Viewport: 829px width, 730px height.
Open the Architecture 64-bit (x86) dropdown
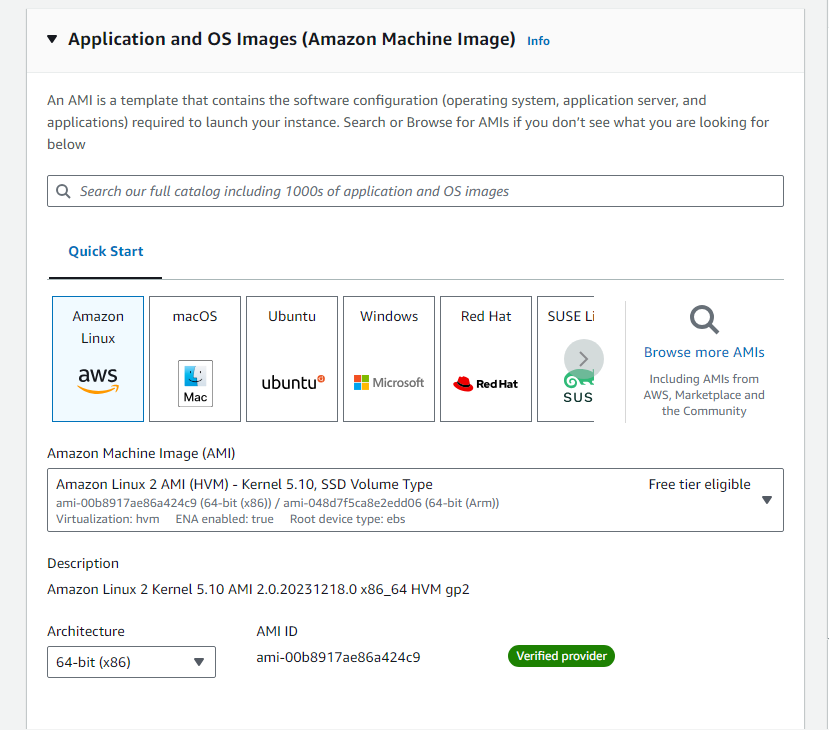[x=131, y=662]
